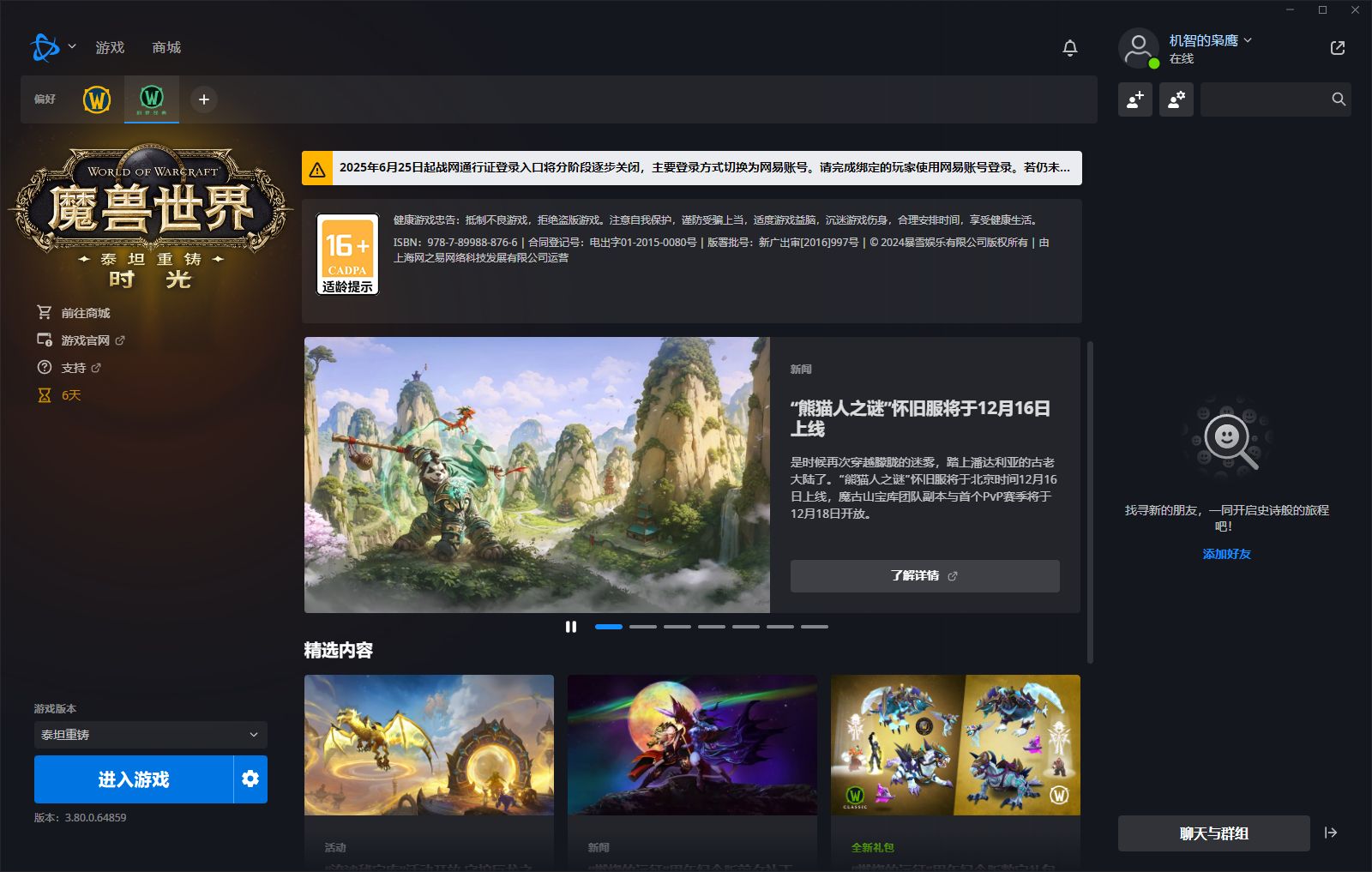Image resolution: width=1372 pixels, height=872 pixels.
Task: Select the gold World of Warcraft game icon
Action: (97, 99)
